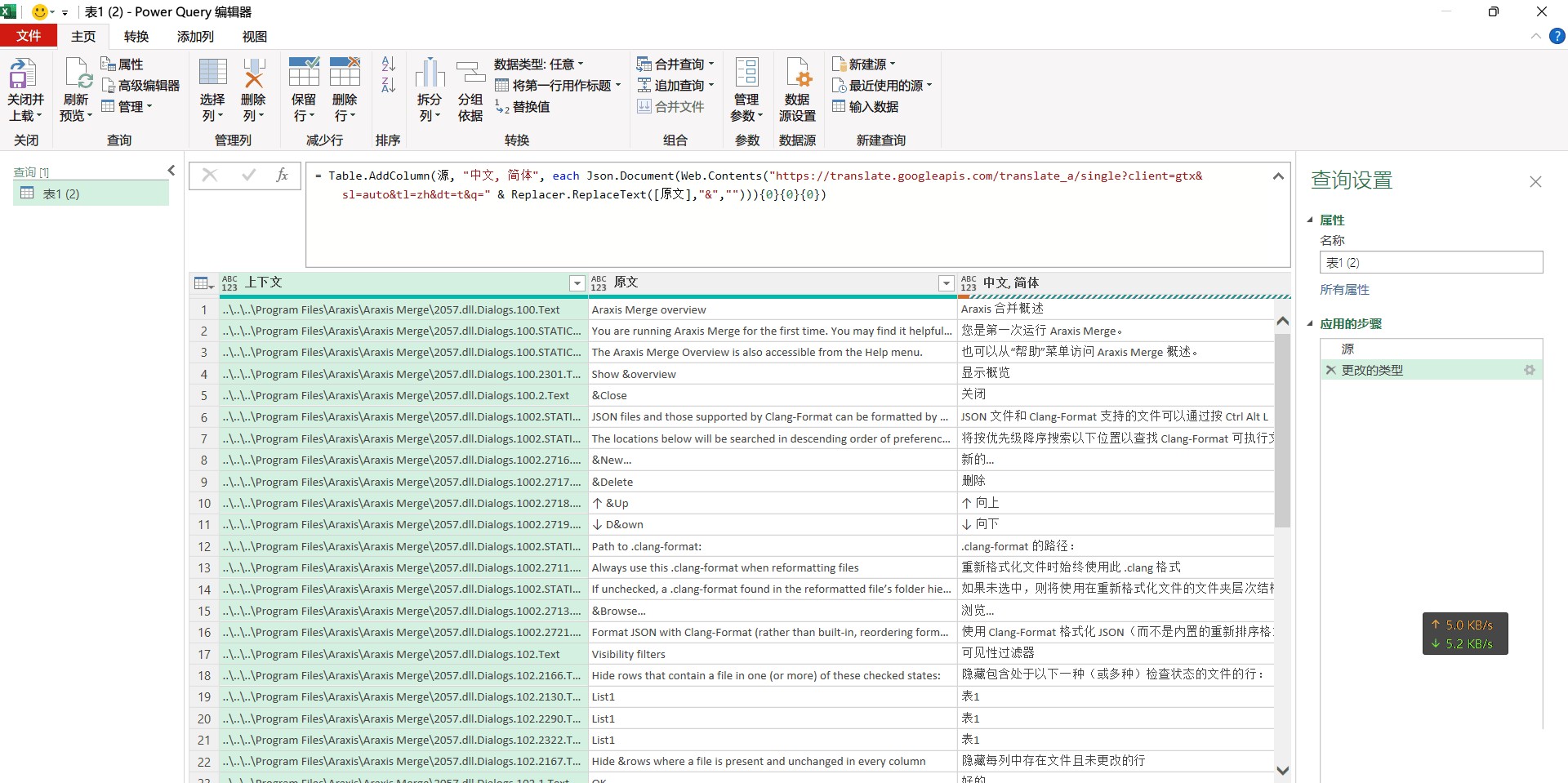Open the 高级编辑器 advanced editor
The image size is (1568, 783).
click(140, 85)
